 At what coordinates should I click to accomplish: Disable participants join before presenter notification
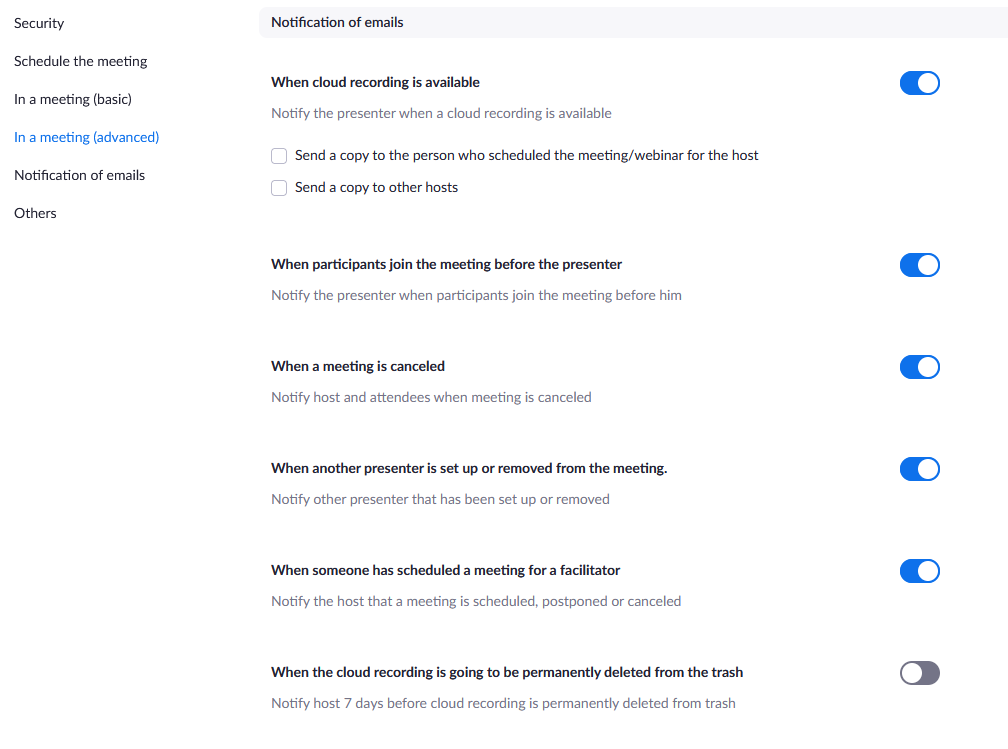[919, 265]
